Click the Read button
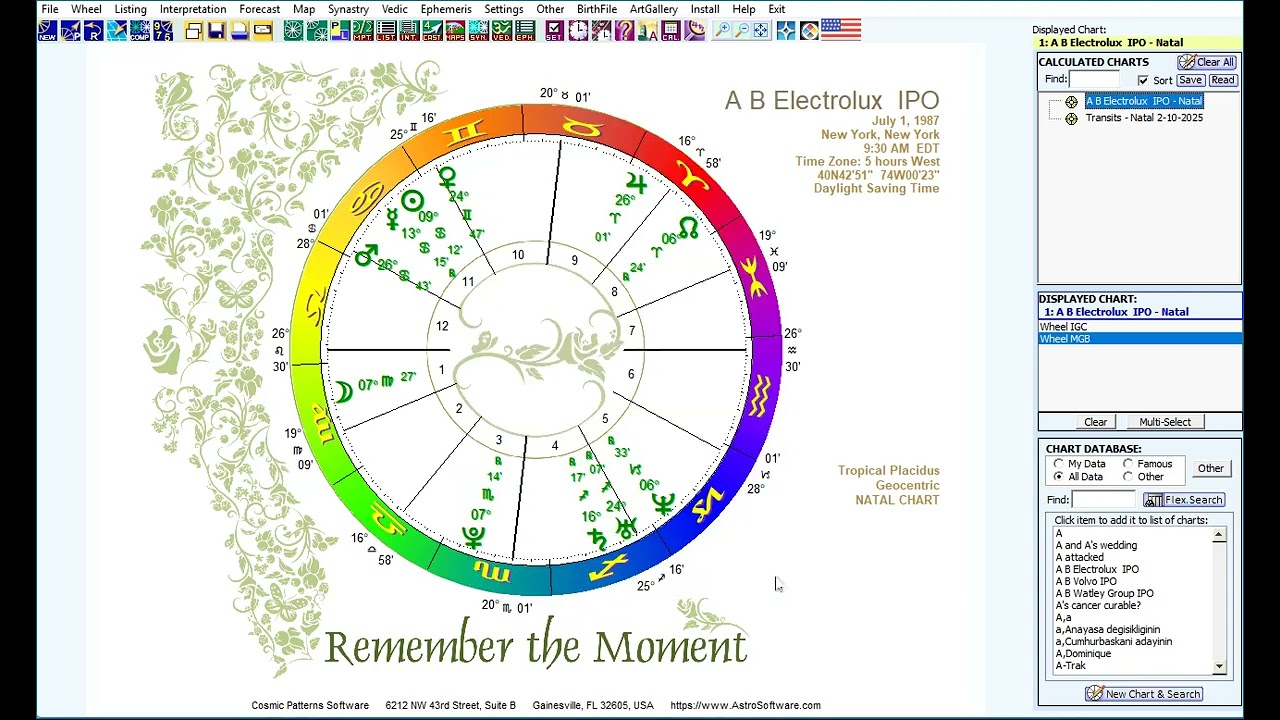Viewport: 1280px width, 720px height. (1223, 80)
